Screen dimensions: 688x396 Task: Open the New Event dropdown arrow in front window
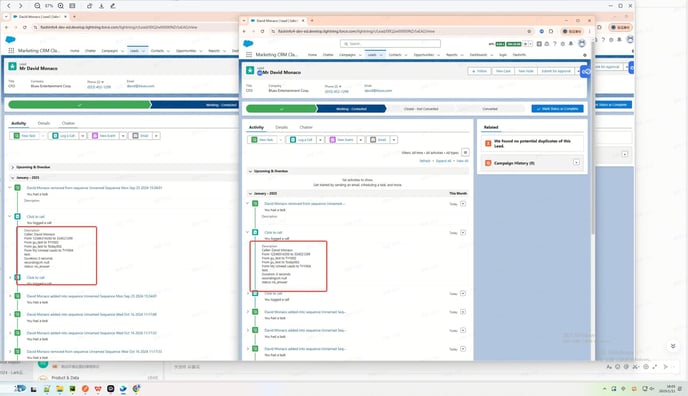[361, 140]
